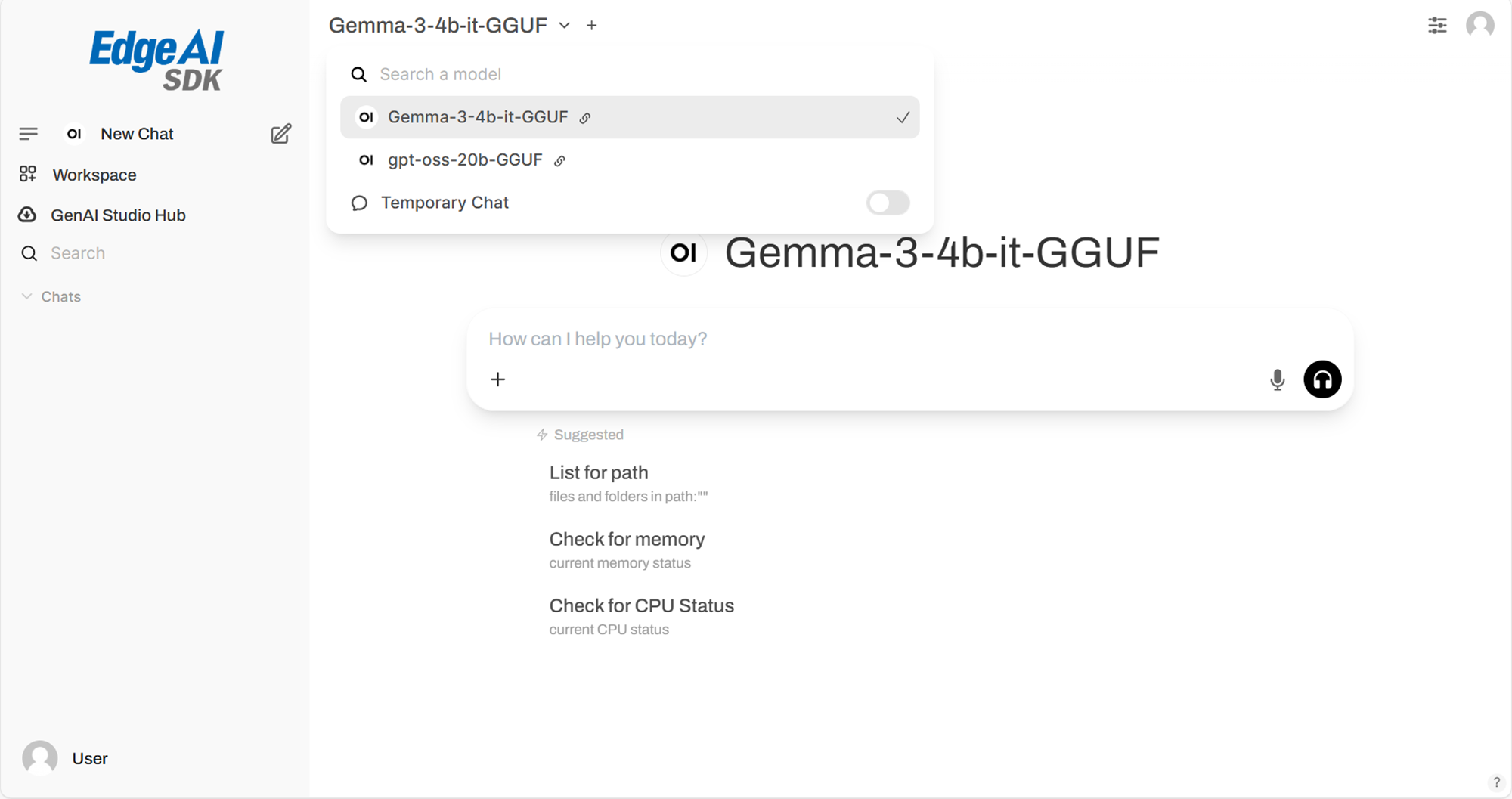
Task: Focus the How can I help message box
Action: click(832, 339)
